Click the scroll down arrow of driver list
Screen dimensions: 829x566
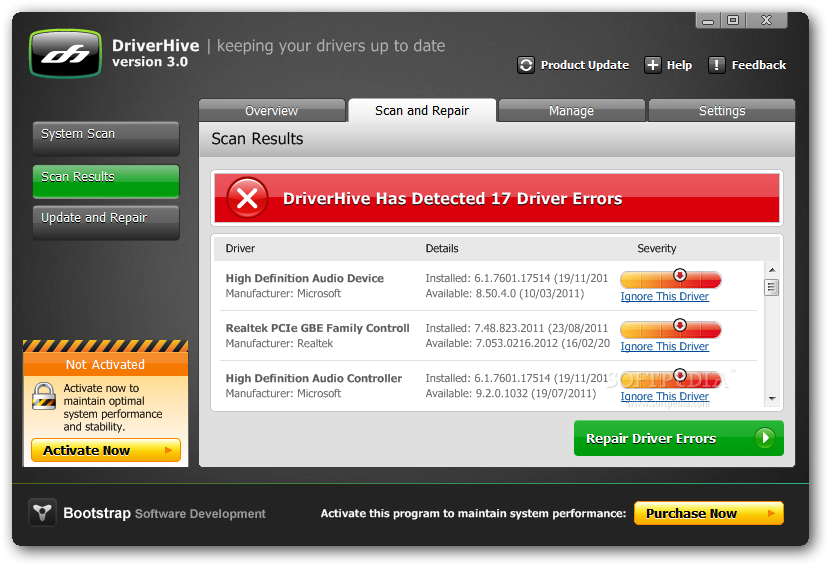[772, 398]
